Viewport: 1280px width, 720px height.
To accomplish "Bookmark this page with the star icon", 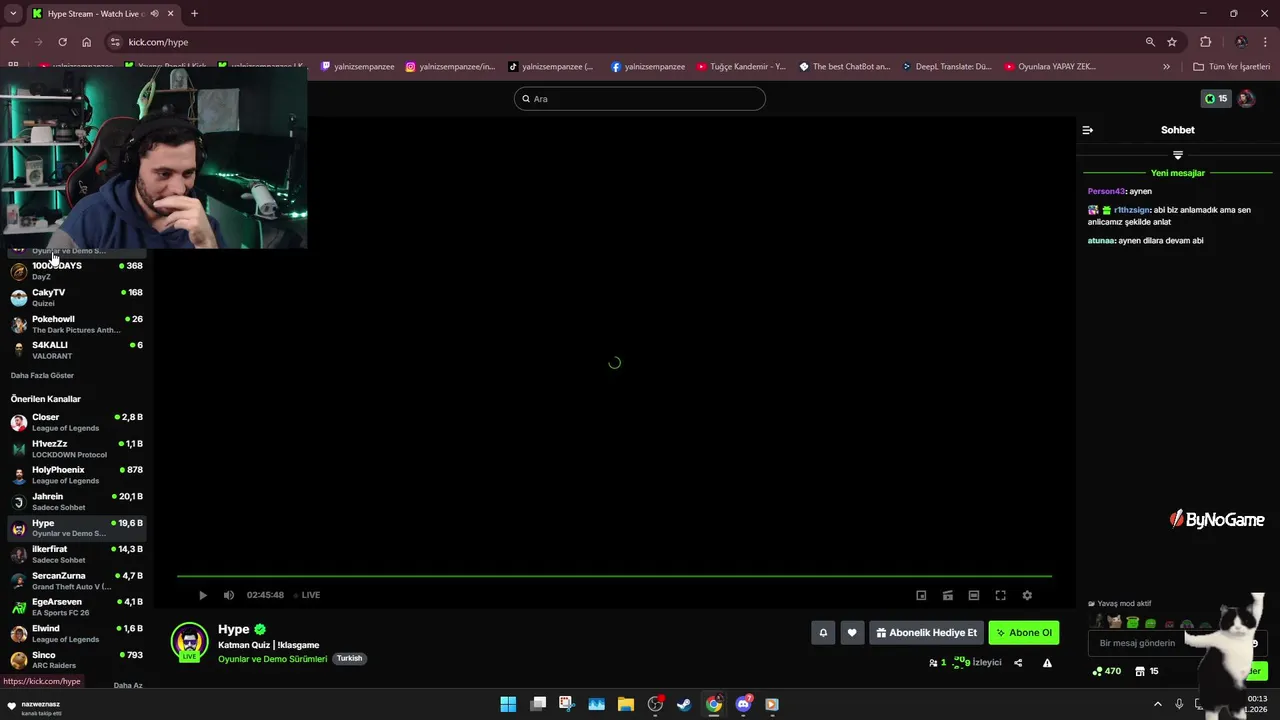I will (x=1172, y=42).
